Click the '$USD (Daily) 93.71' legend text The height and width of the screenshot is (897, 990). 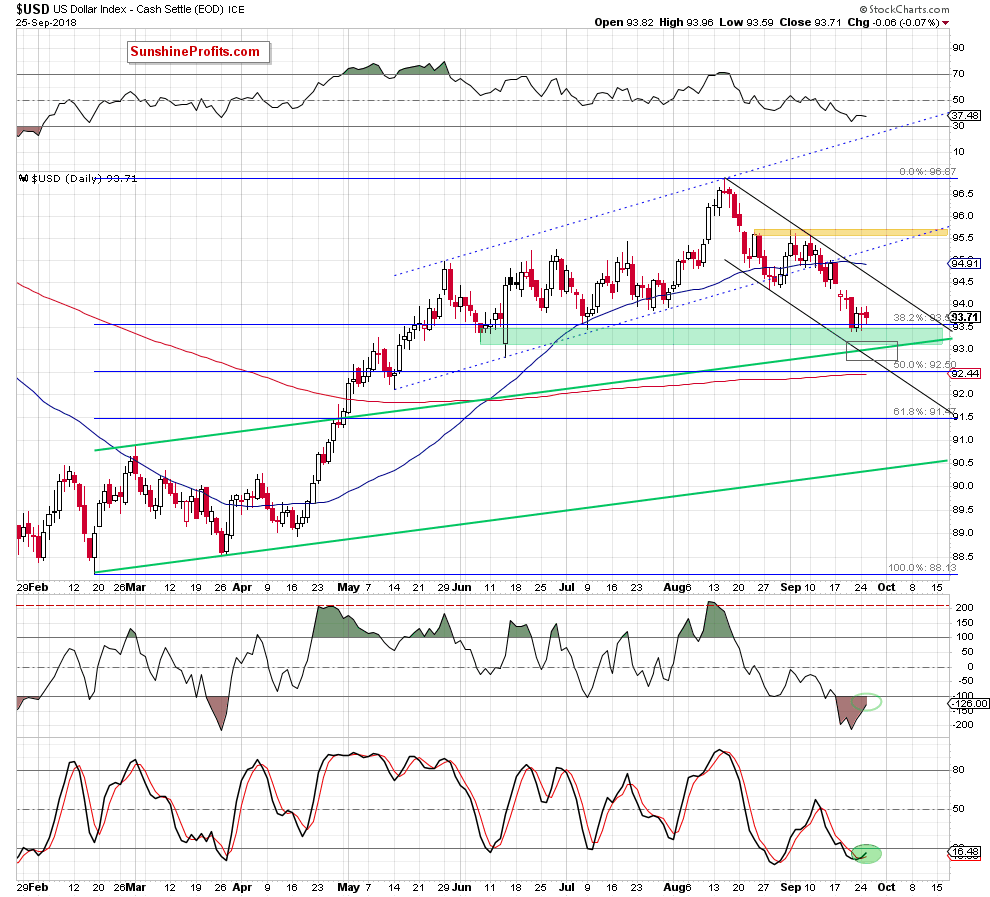click(83, 179)
